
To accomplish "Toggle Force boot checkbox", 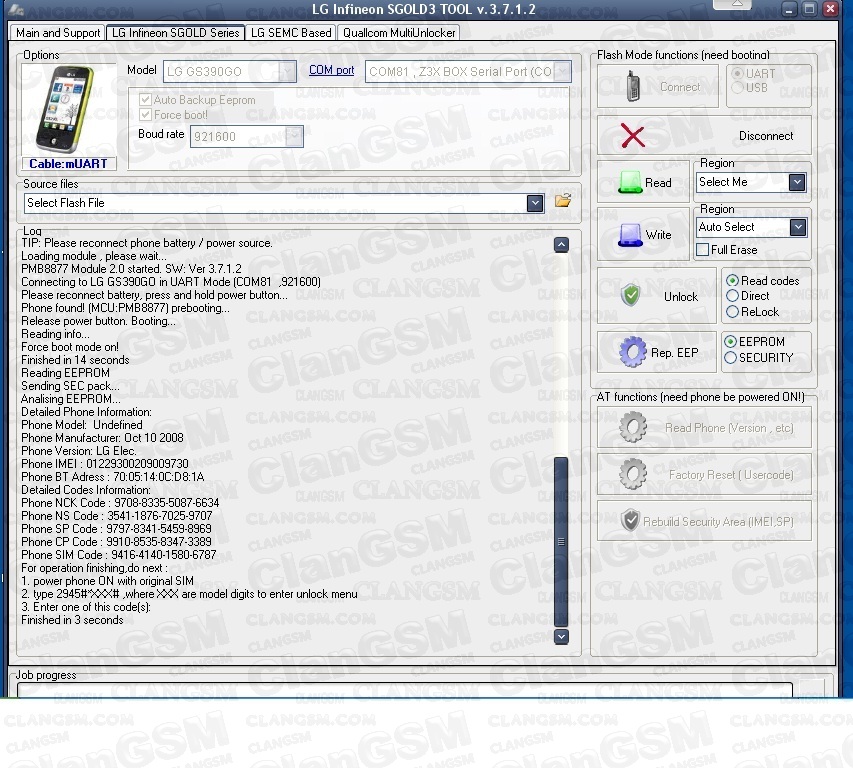I will [145, 115].
